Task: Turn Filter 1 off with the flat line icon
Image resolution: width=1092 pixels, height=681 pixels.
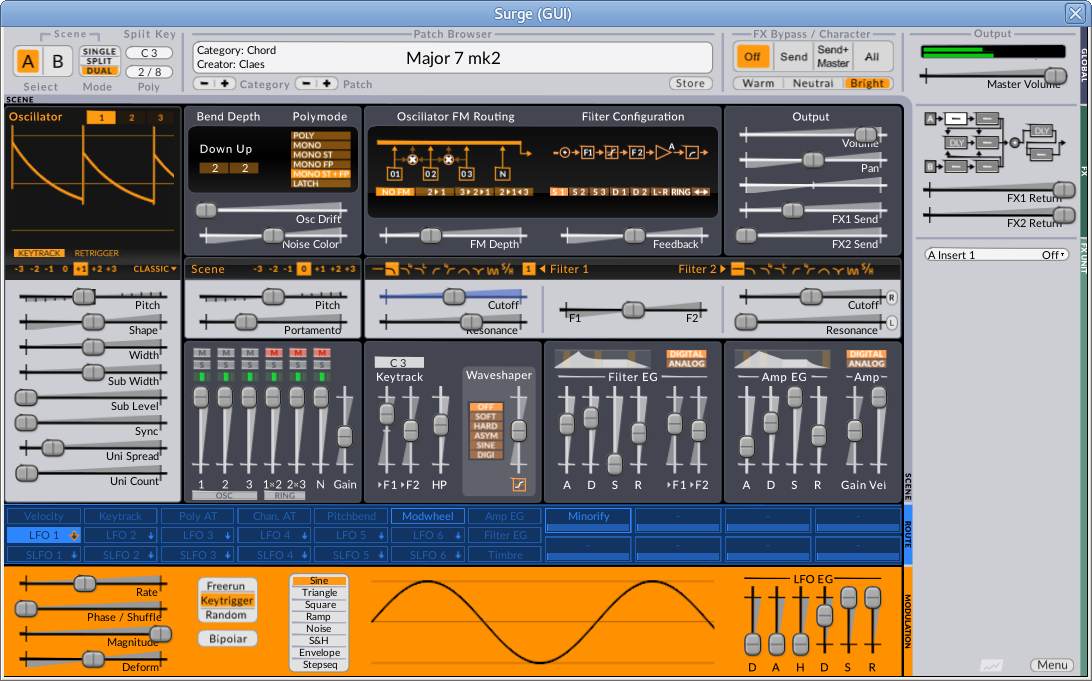Action: coord(378,269)
